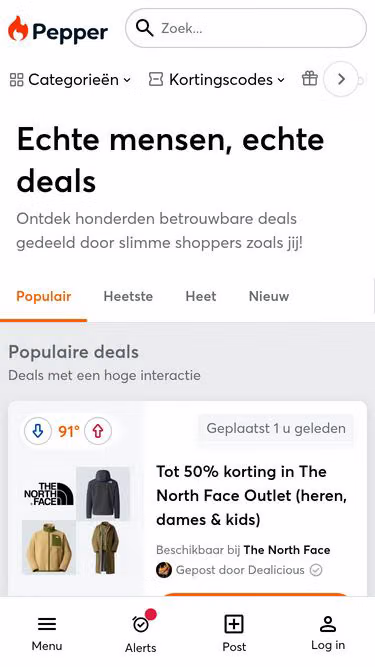
Task: Expand the Categorieën dropdown
Action: pyautogui.click(x=70, y=80)
